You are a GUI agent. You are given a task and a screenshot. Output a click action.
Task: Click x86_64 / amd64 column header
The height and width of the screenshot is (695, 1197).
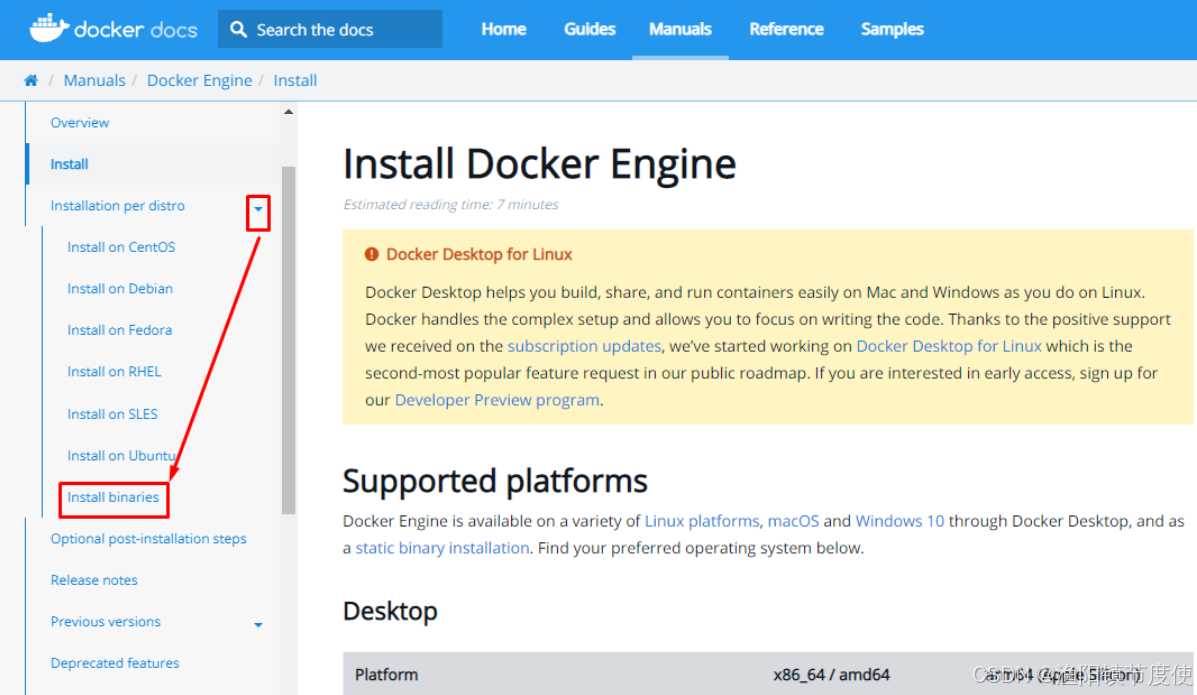[831, 674]
